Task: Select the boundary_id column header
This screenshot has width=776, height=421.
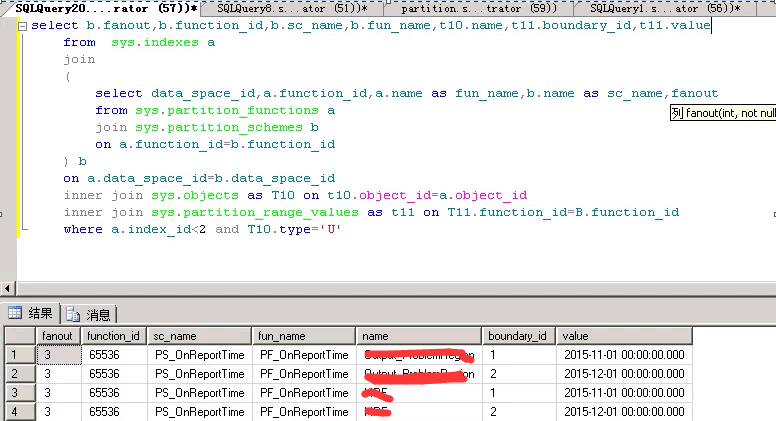Action: coord(519,336)
